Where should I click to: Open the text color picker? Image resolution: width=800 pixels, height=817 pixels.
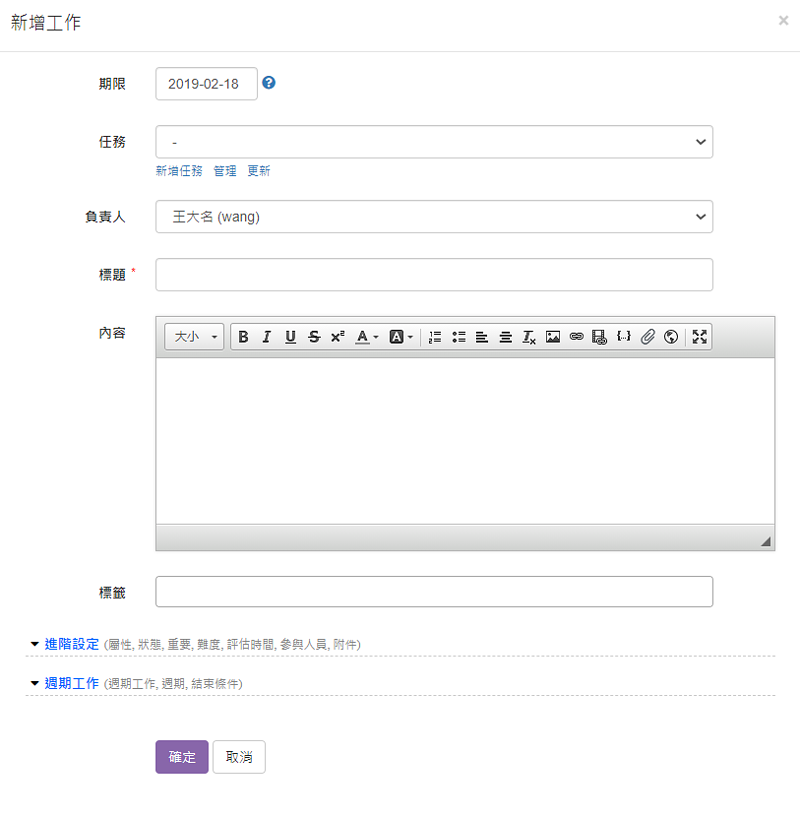pos(367,337)
